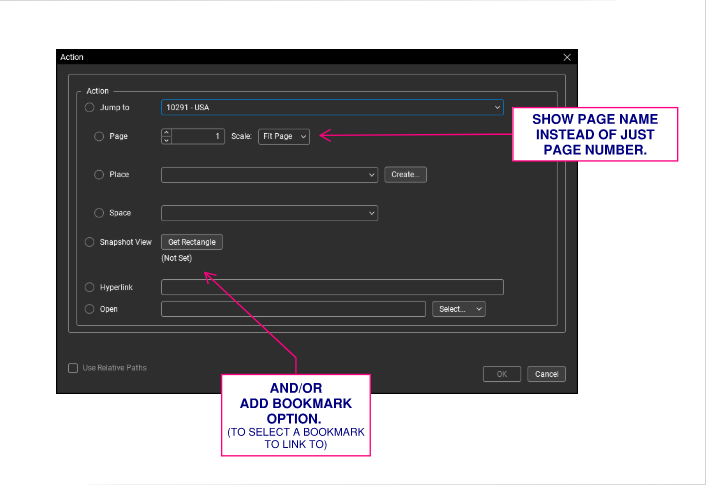
Task: Enable Use Relative Paths checkbox
Action: pos(73,368)
